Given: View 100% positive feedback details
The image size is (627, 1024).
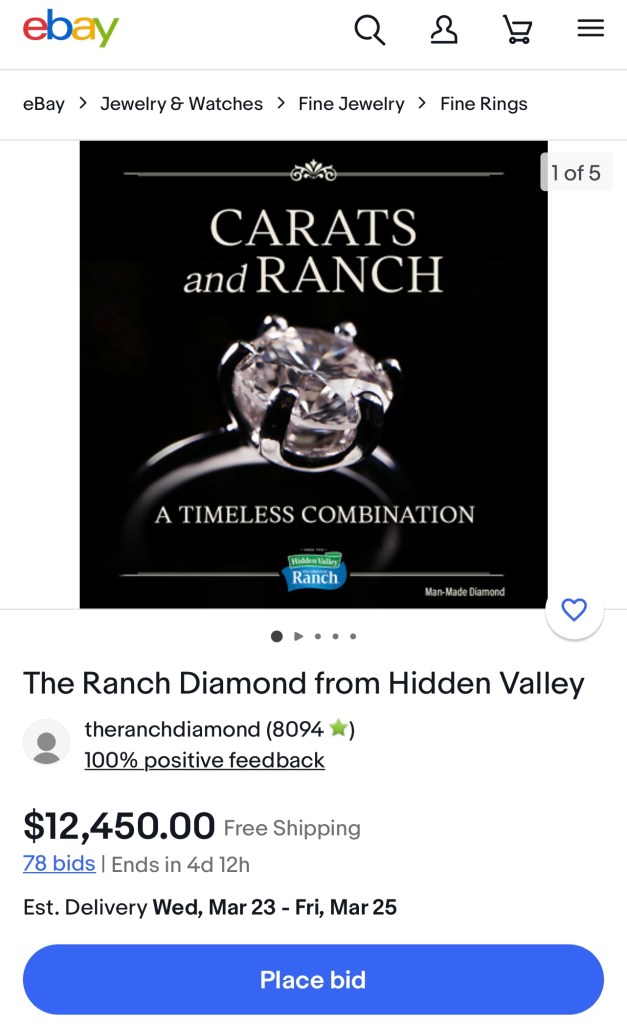Looking at the screenshot, I should [204, 760].
